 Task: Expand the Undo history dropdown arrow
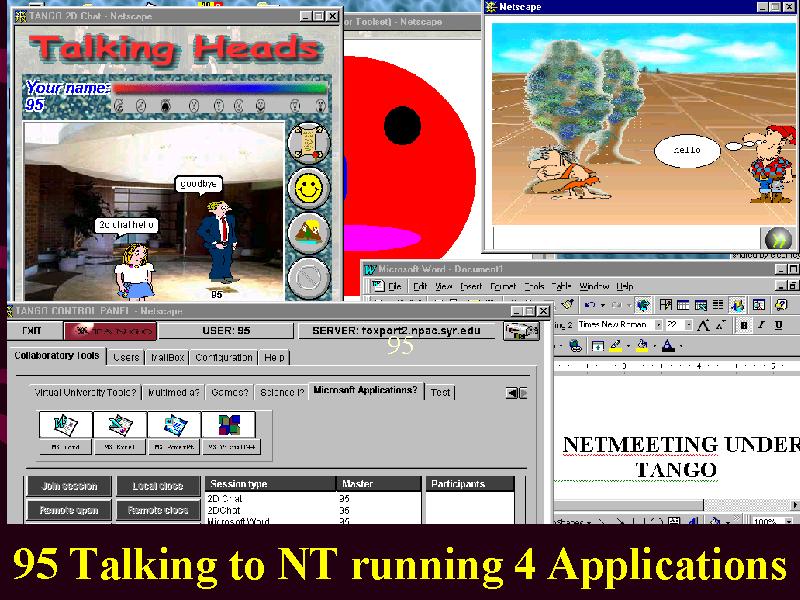pos(603,305)
